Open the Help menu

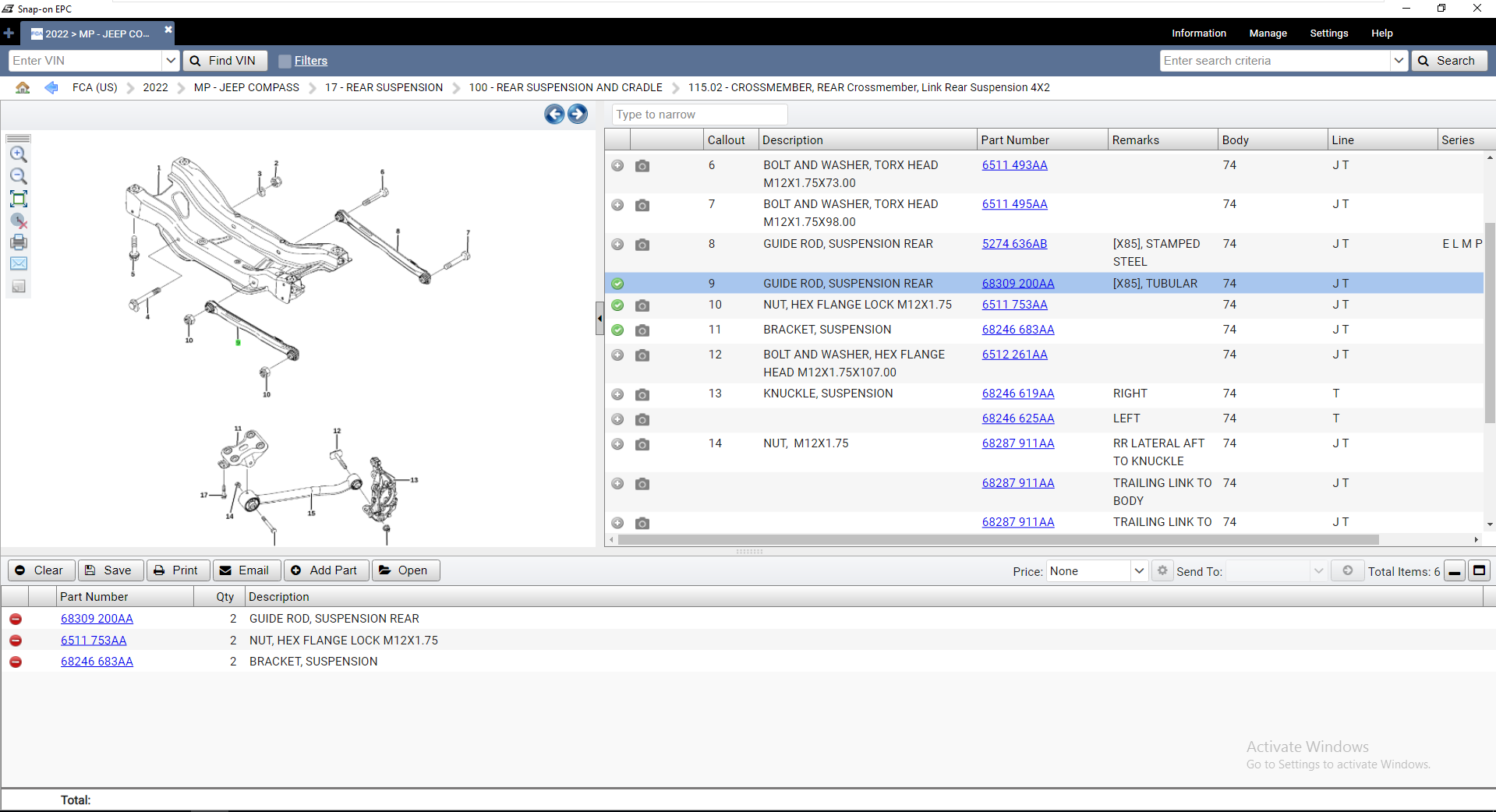click(1382, 34)
